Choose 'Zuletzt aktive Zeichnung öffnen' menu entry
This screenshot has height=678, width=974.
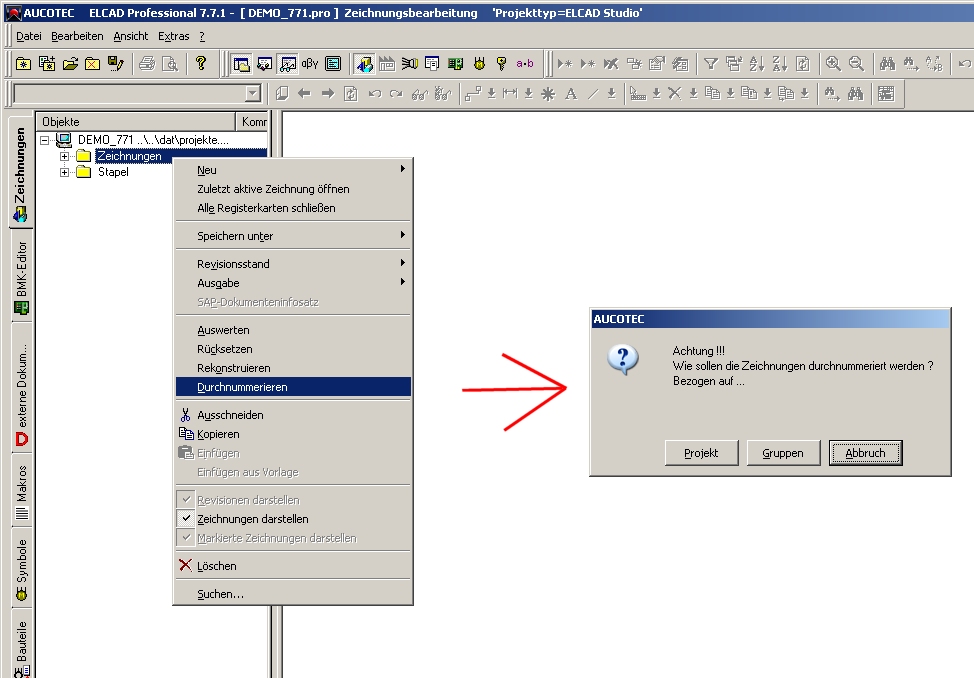tap(293, 189)
